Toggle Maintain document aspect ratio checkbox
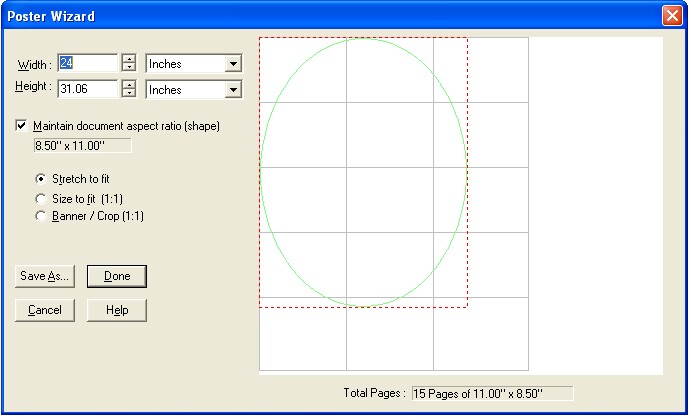The height and width of the screenshot is (419, 691). point(21,126)
